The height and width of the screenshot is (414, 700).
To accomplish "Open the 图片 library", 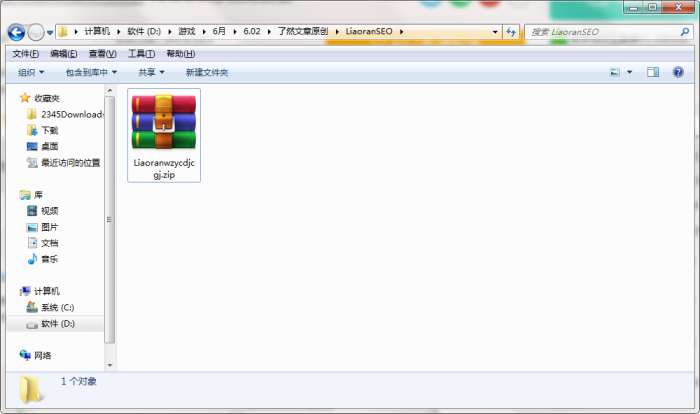I will [x=50, y=227].
